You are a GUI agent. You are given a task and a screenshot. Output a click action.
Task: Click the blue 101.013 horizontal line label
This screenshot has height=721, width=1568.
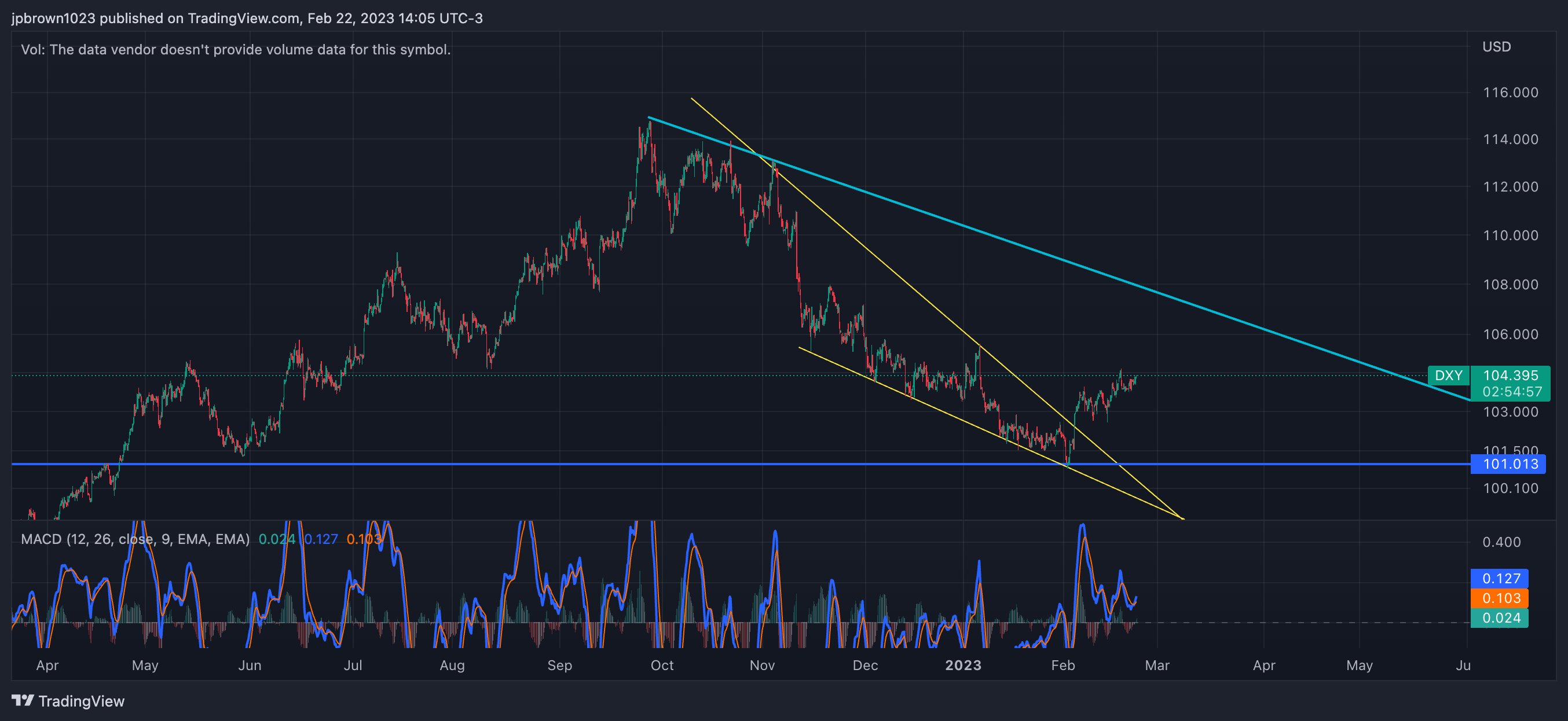(x=1508, y=464)
